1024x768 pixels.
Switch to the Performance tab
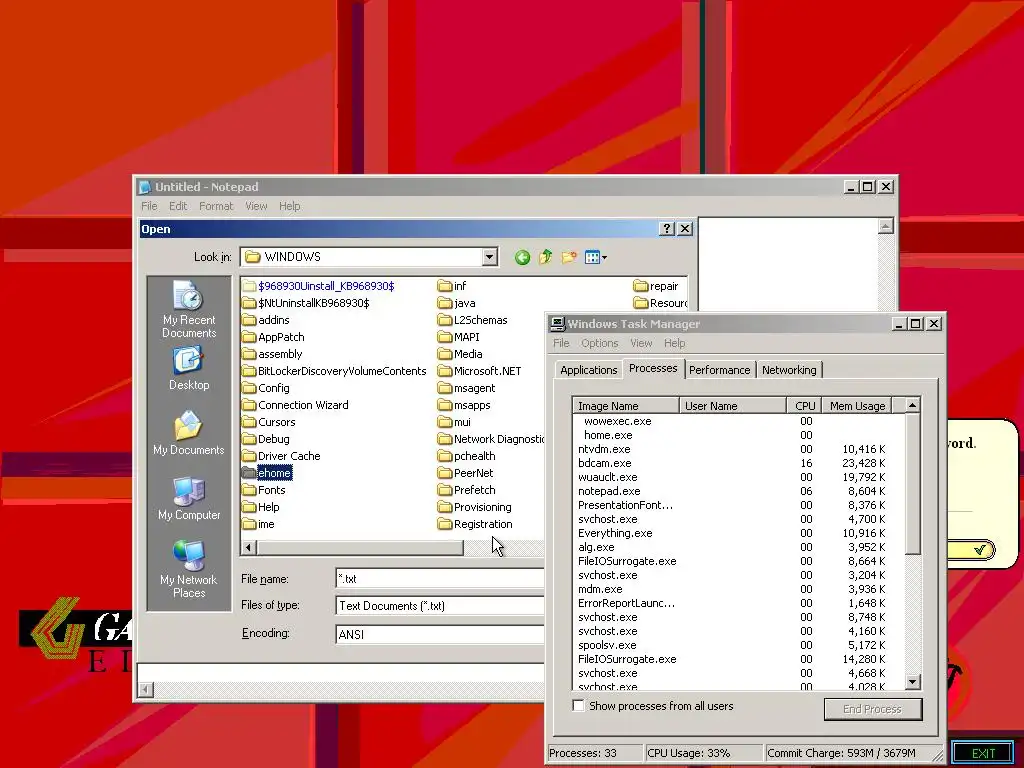point(719,370)
